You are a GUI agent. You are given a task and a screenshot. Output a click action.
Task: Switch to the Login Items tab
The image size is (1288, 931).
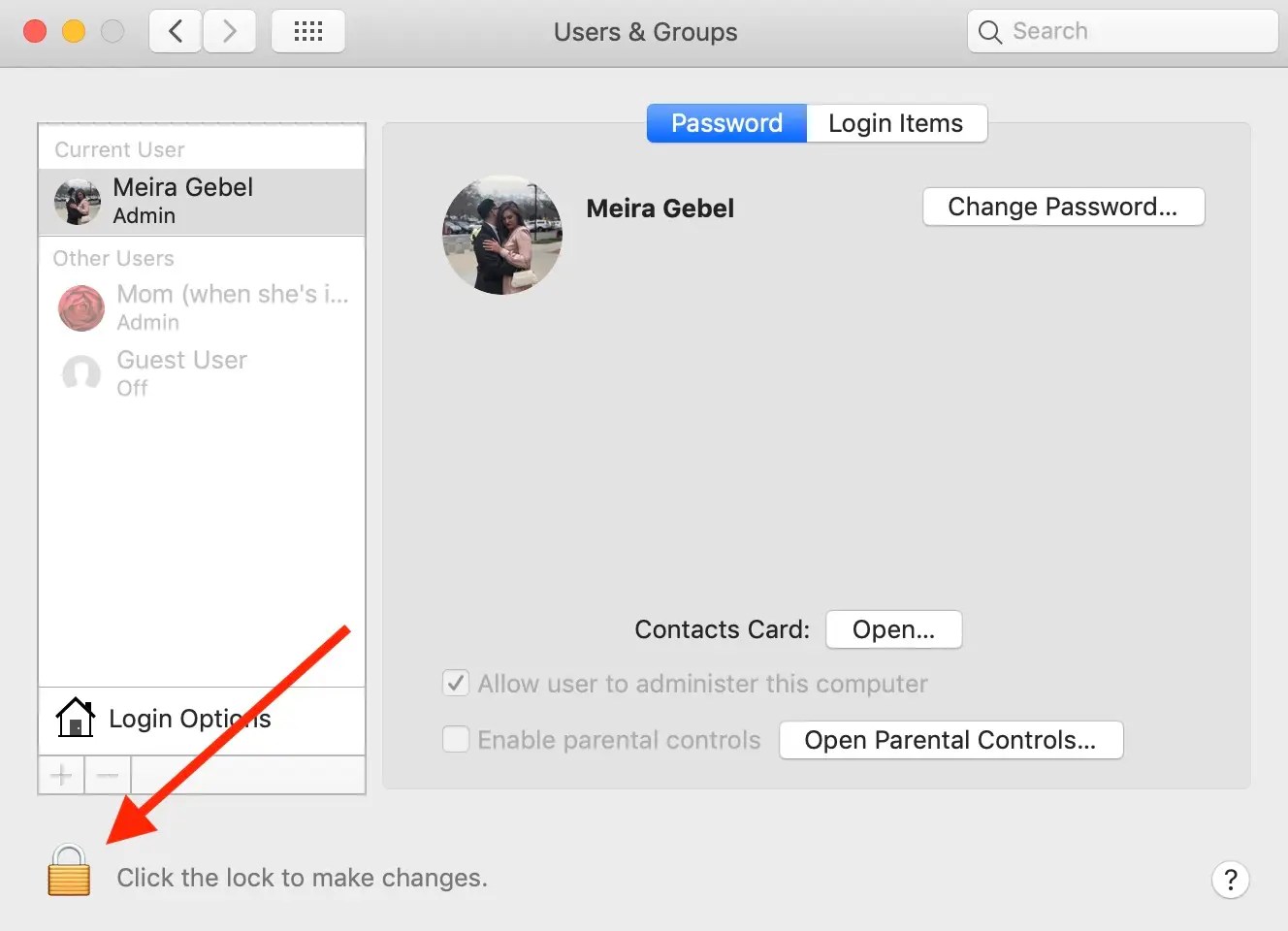tap(896, 123)
